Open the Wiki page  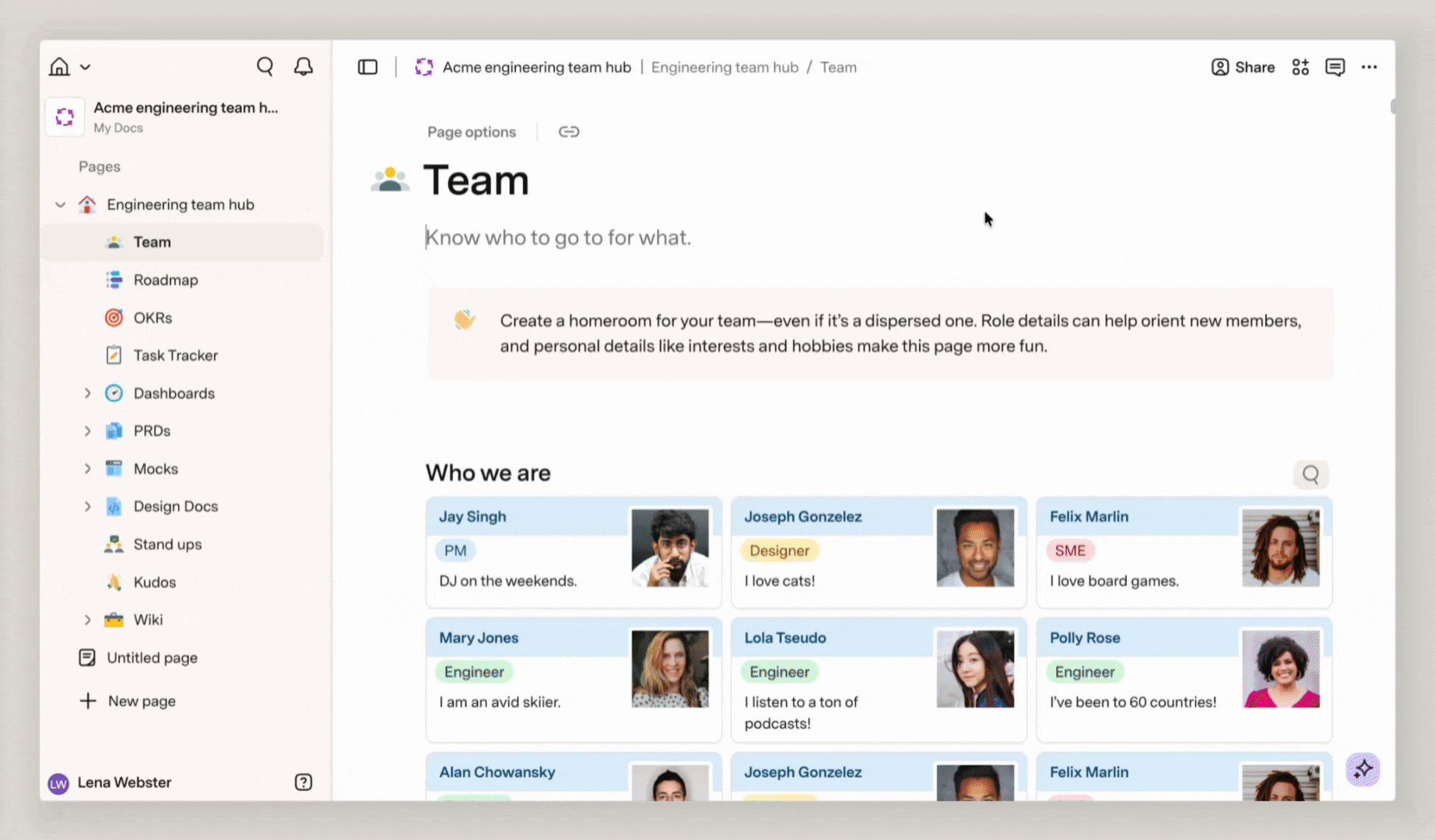tap(148, 620)
